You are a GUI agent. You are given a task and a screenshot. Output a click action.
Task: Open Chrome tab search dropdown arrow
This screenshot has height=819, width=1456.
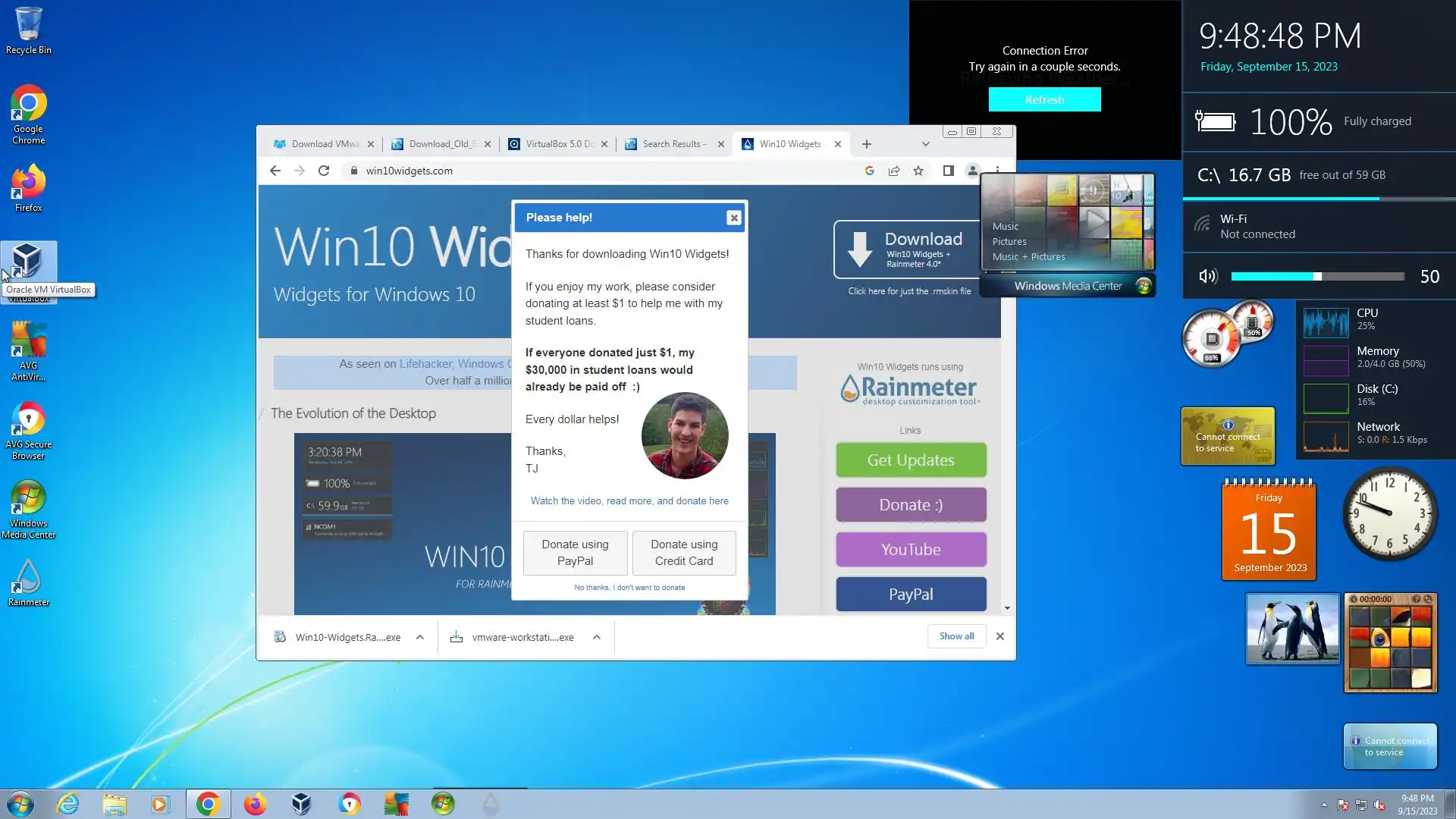click(925, 144)
